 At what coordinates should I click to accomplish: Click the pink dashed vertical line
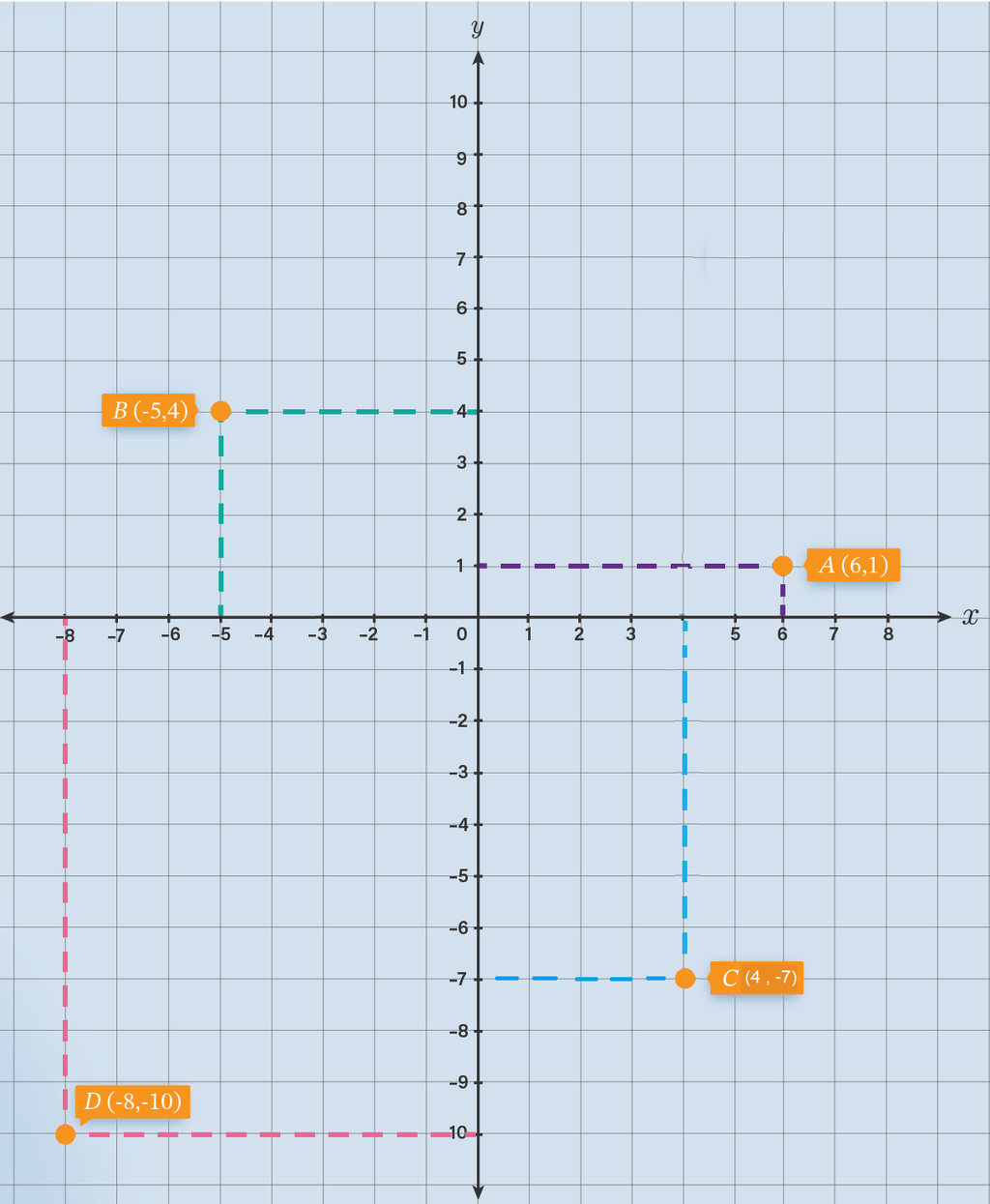pyautogui.click(x=65, y=870)
